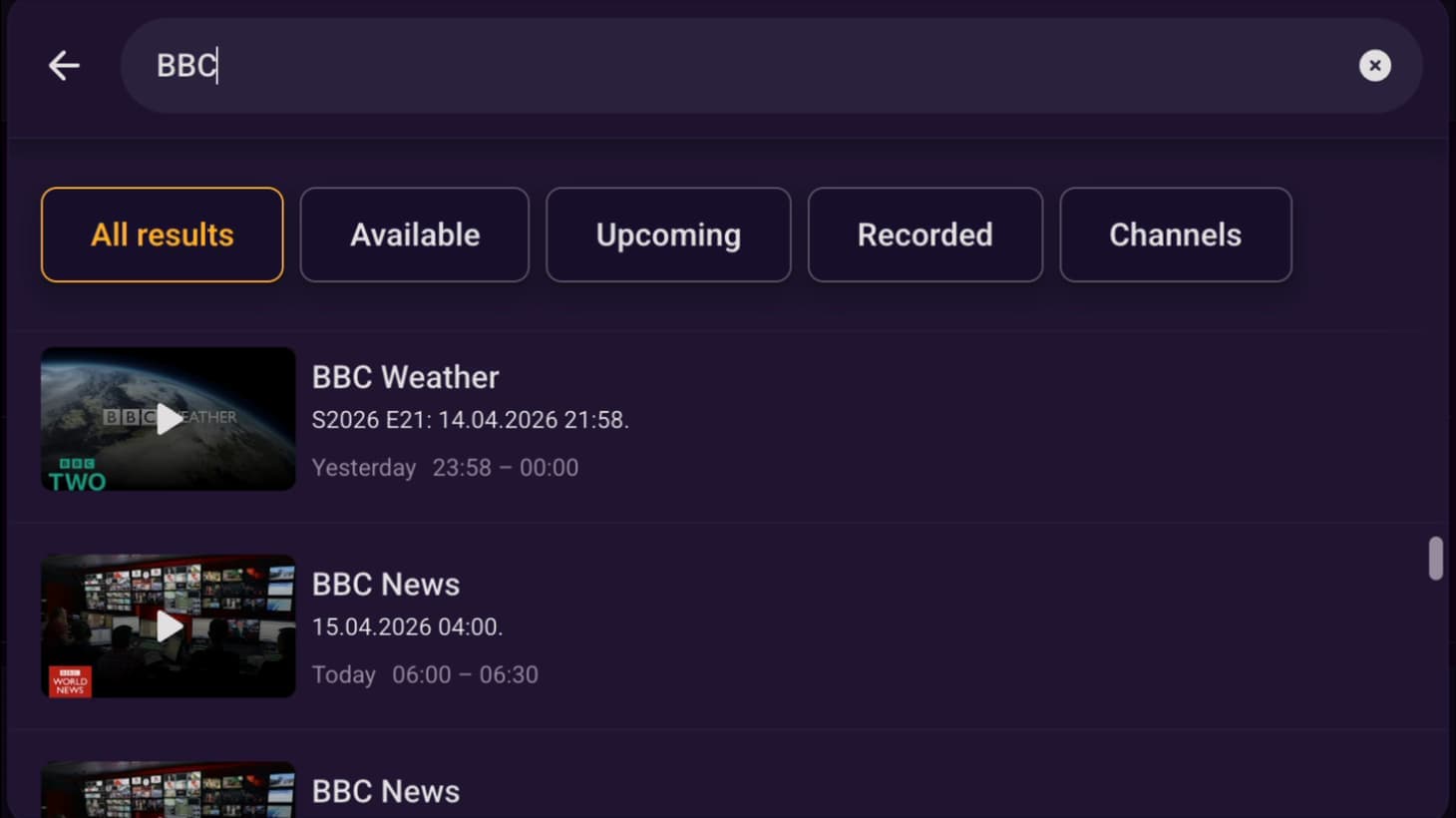
Task: Click the S2026 E21 episode description
Action: pos(471,420)
